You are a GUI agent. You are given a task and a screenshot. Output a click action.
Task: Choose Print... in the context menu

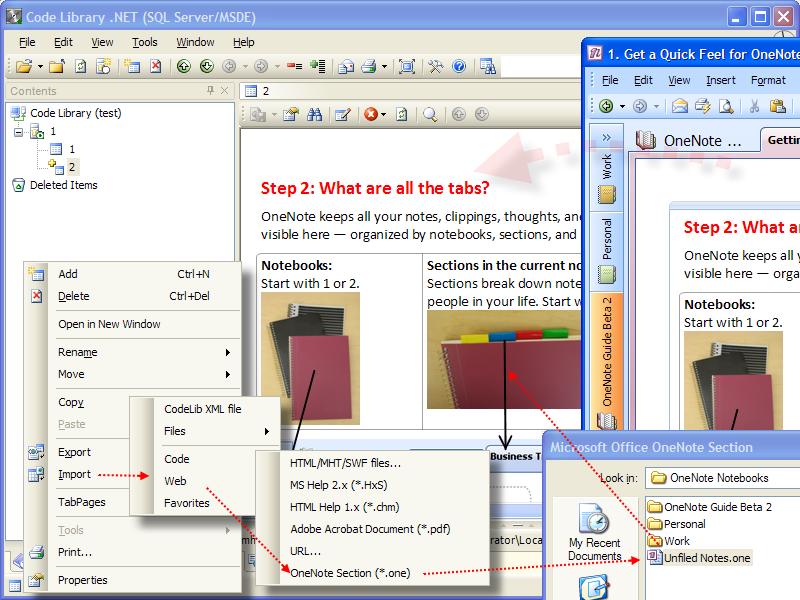point(75,552)
